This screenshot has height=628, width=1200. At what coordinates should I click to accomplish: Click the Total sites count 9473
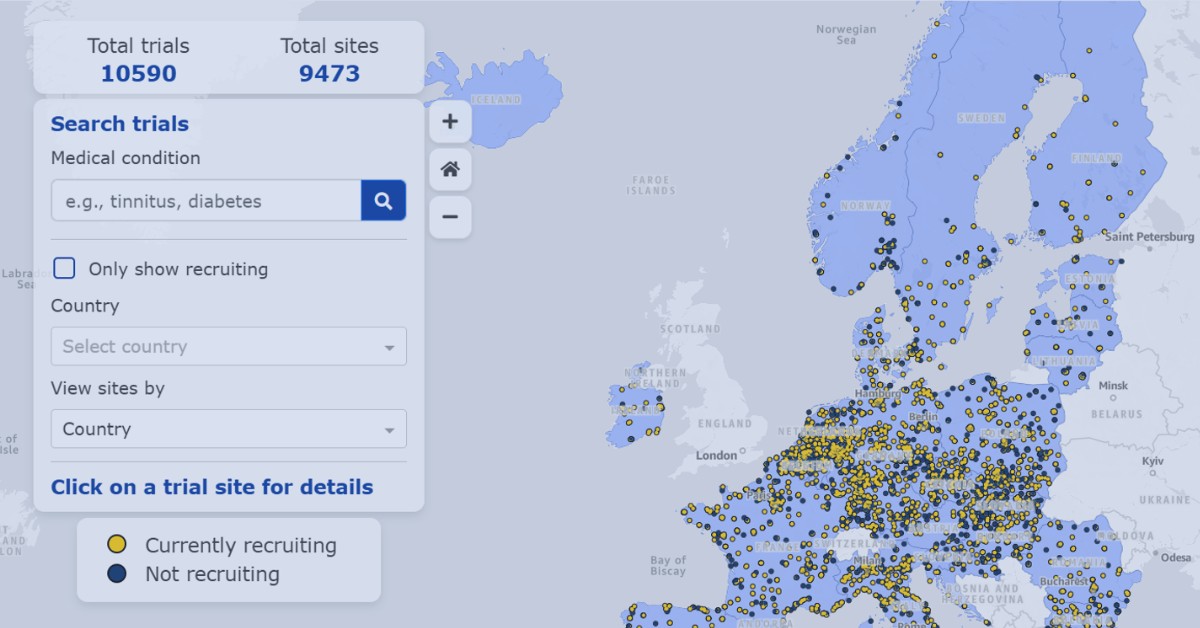(329, 74)
